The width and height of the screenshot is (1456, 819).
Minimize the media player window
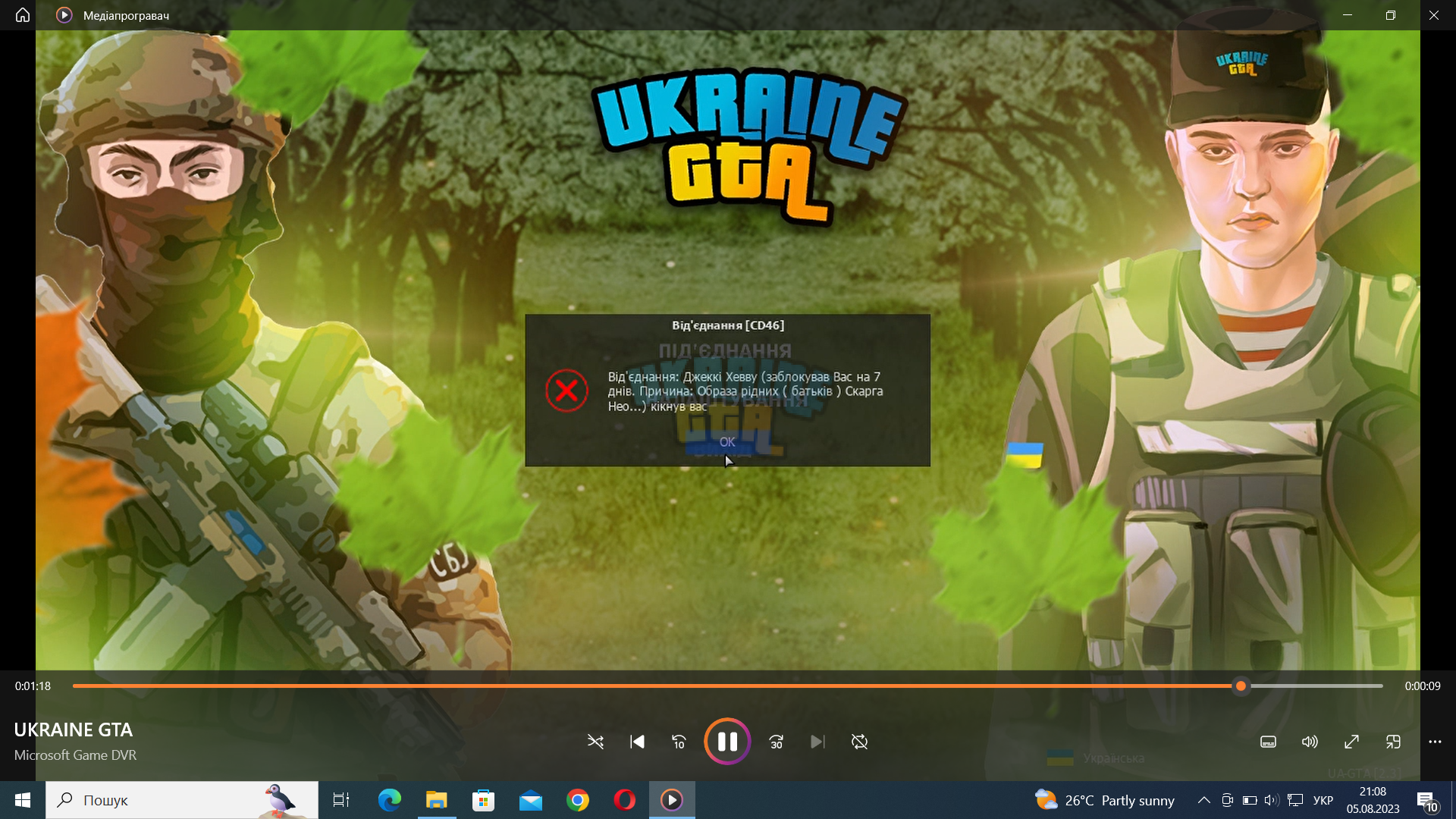(x=1348, y=15)
